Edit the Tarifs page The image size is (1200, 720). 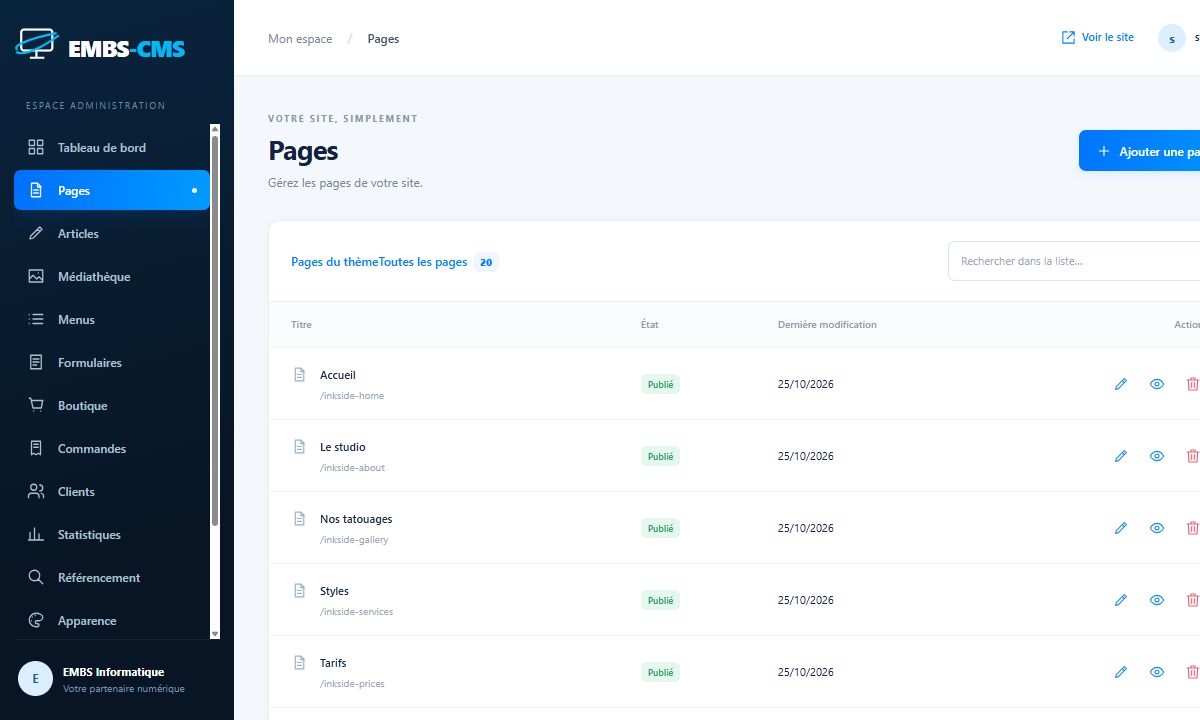point(1121,672)
